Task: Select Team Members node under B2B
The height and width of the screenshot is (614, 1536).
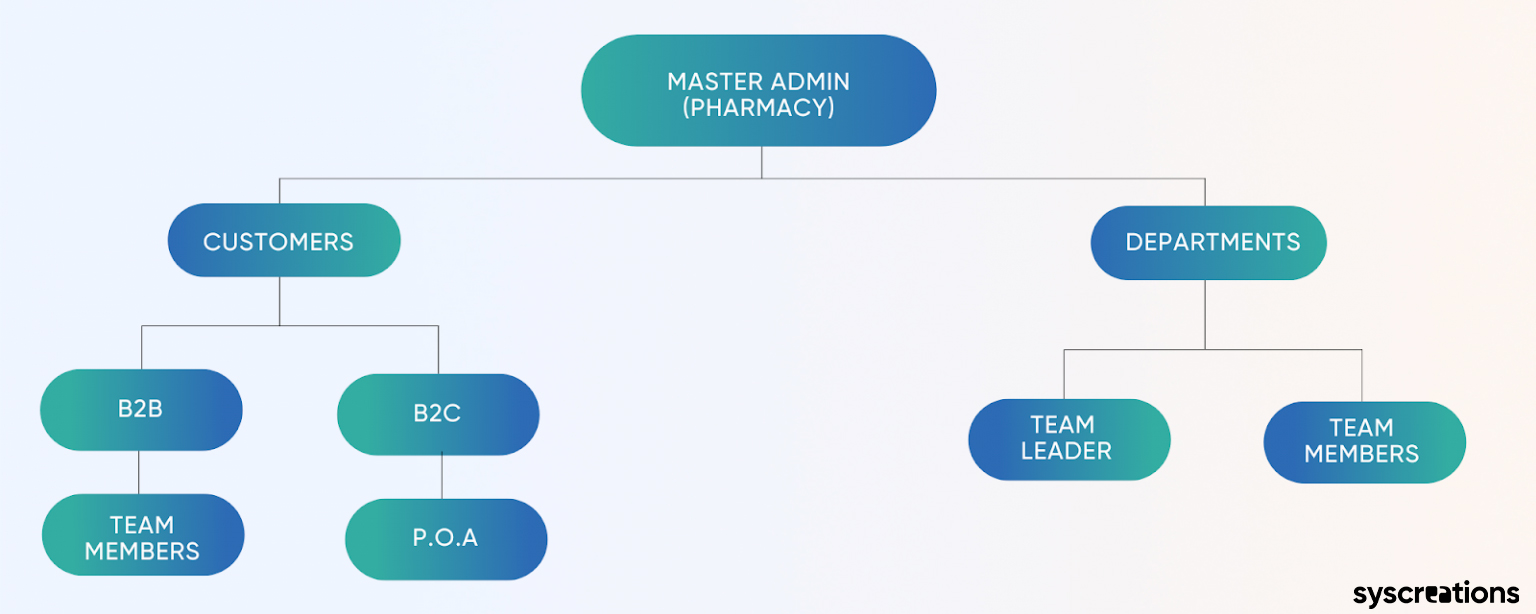Action: [x=143, y=535]
